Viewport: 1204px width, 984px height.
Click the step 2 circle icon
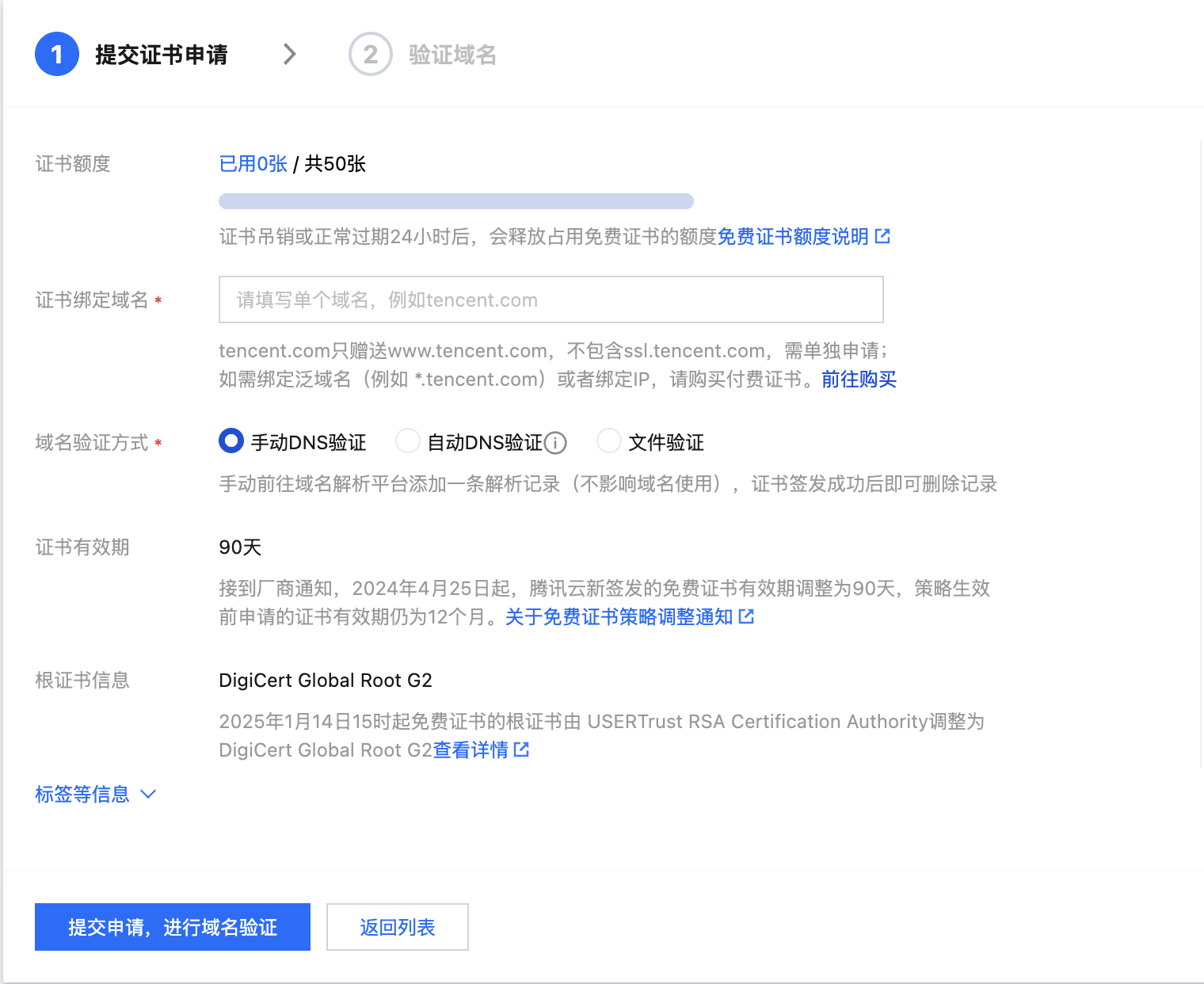[371, 54]
